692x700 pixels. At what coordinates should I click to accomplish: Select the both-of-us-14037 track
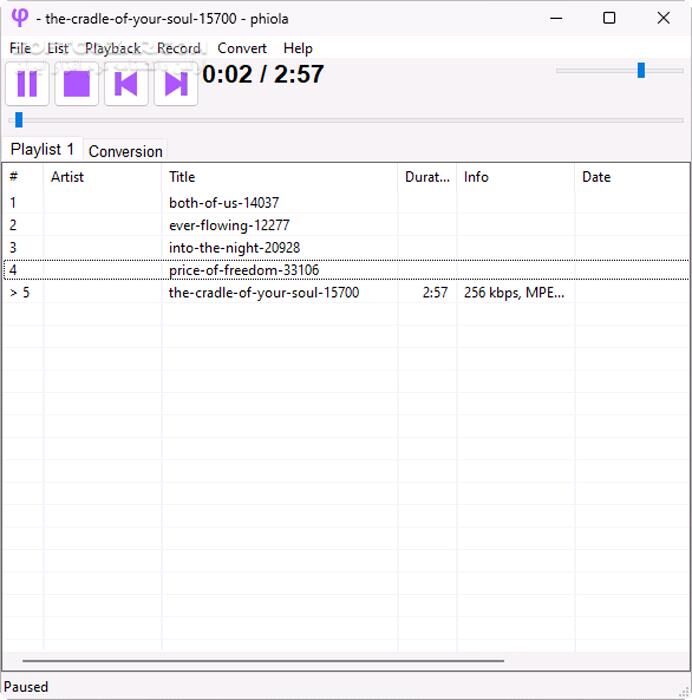pyautogui.click(x=224, y=203)
